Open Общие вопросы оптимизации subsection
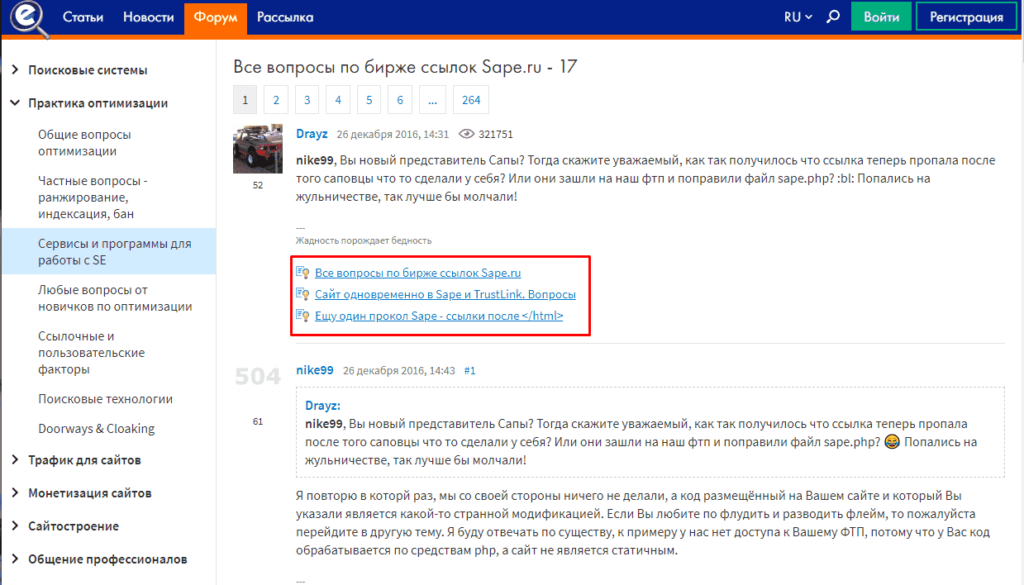Screen dimensions: 1024x585 point(84,142)
